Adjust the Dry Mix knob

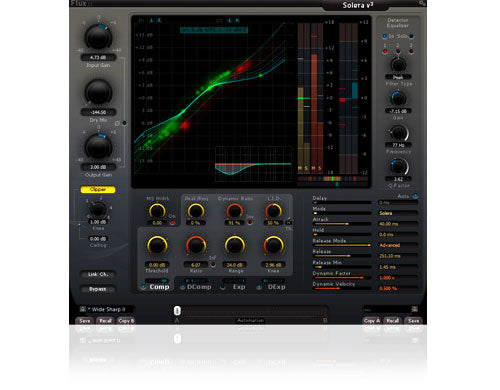click(x=98, y=92)
